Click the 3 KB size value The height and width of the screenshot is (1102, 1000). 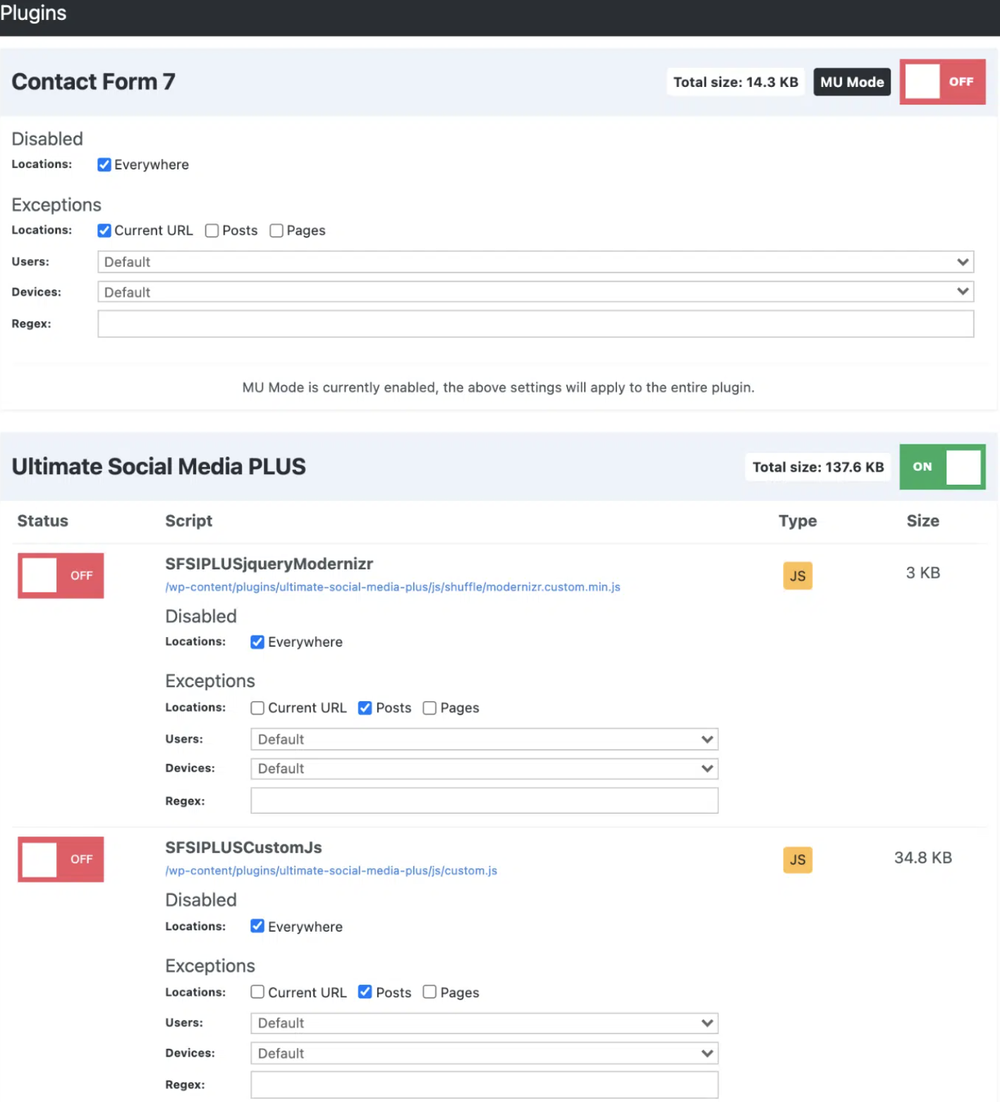pos(923,573)
